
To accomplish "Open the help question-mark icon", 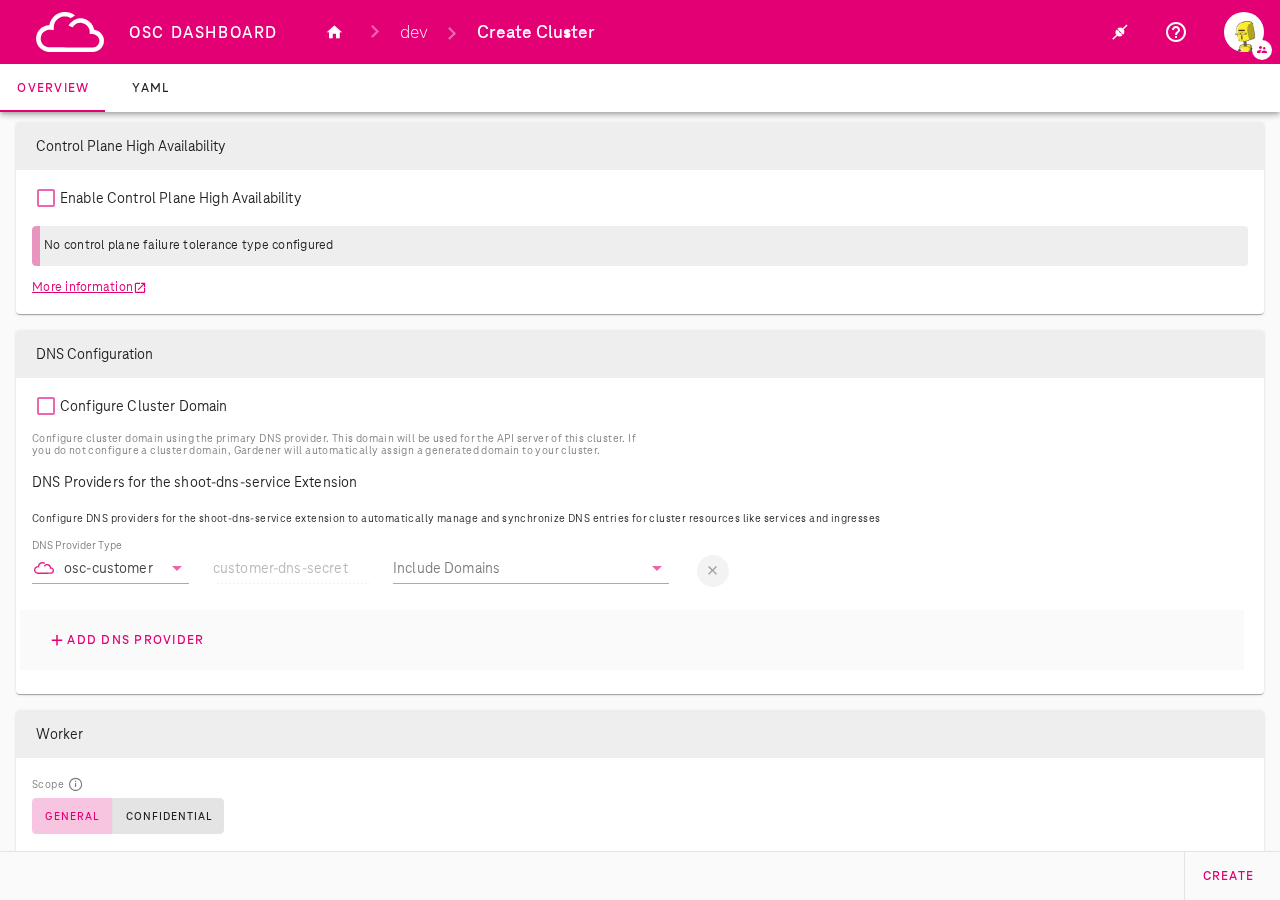I will [1176, 30].
